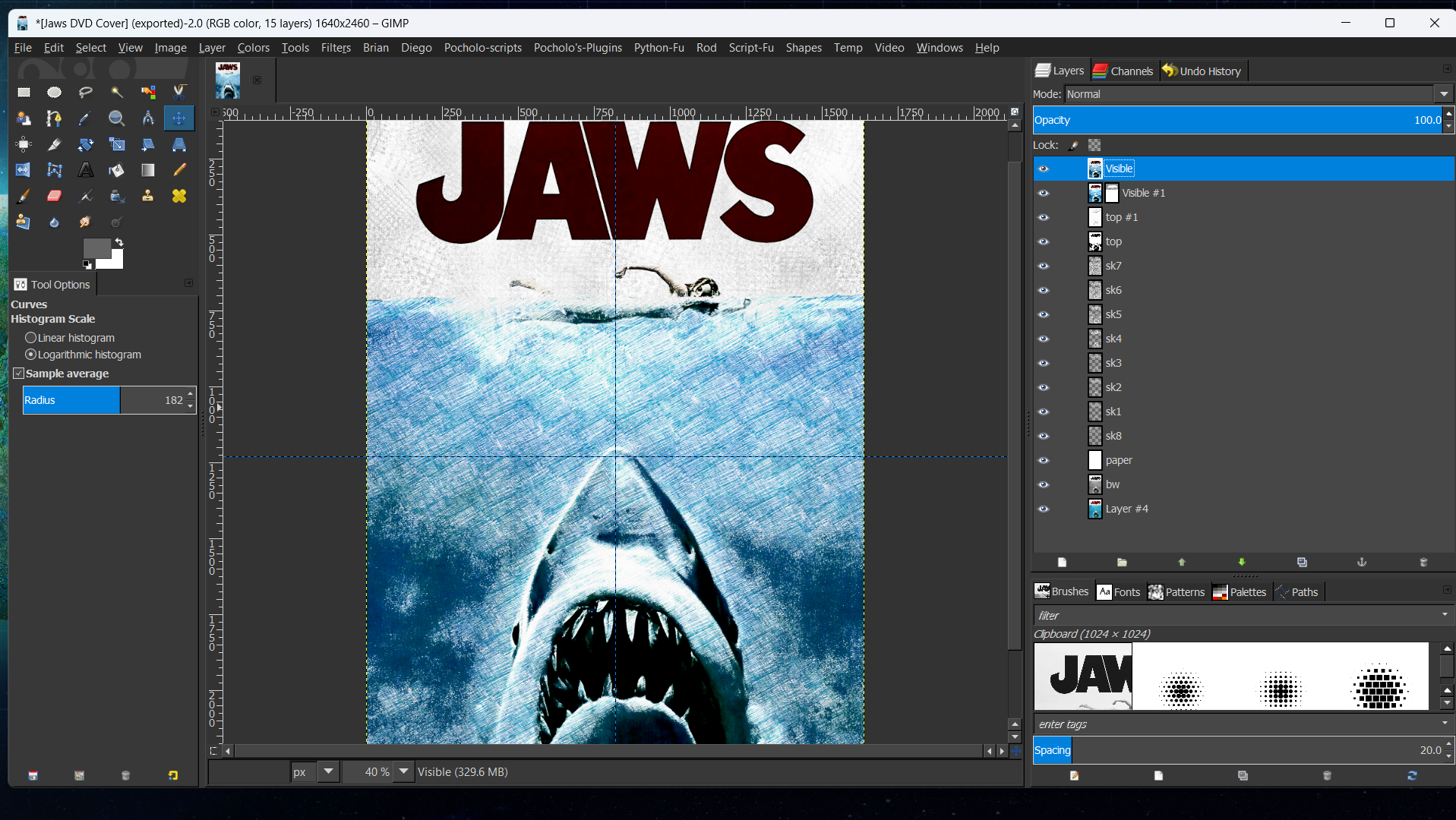Hide Layer #4 with its eye icon

(x=1044, y=509)
